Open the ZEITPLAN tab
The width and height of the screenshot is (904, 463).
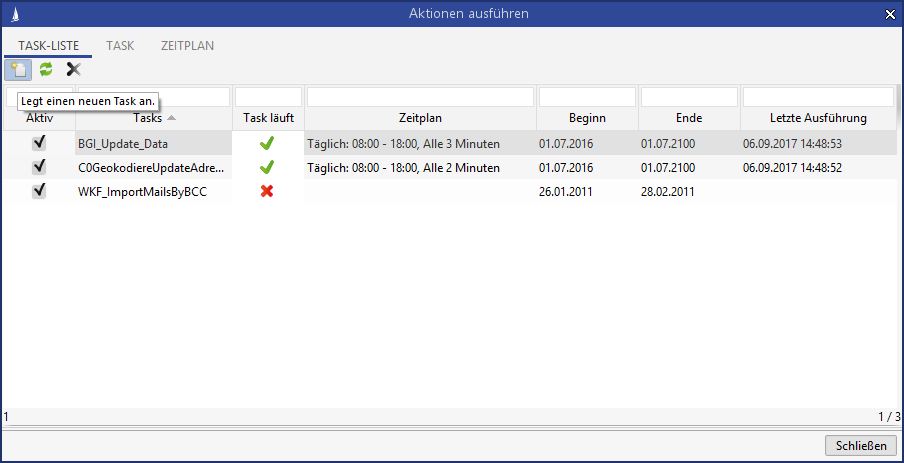pyautogui.click(x=187, y=46)
